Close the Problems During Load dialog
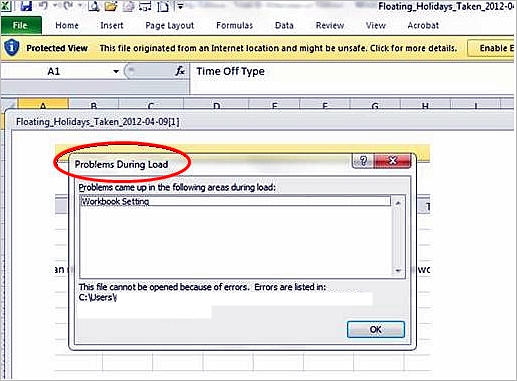The width and height of the screenshot is (517, 381). click(x=393, y=161)
